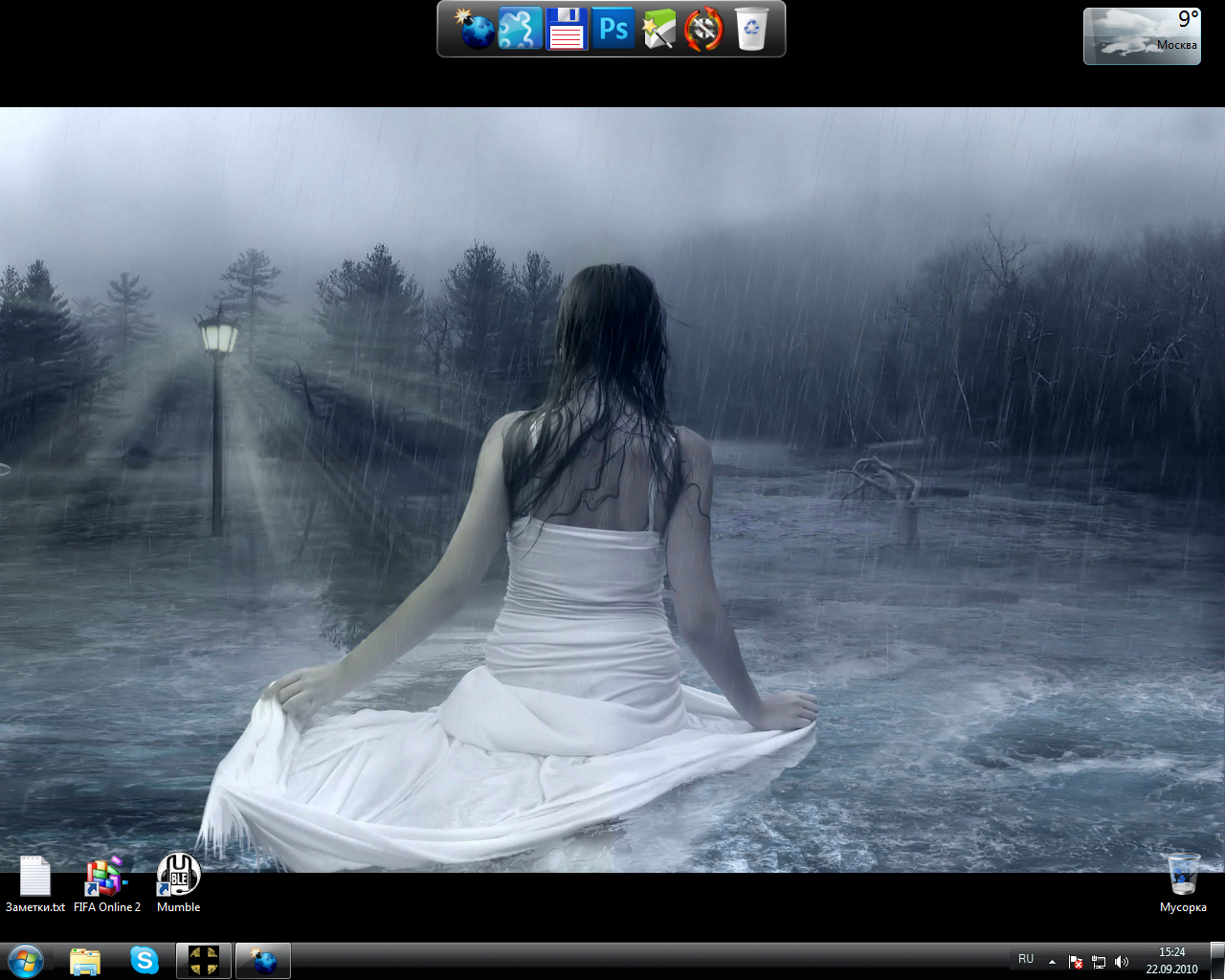Open Photoshop from the top dock
Screen dimensions: 1225x980
[x=612, y=29]
